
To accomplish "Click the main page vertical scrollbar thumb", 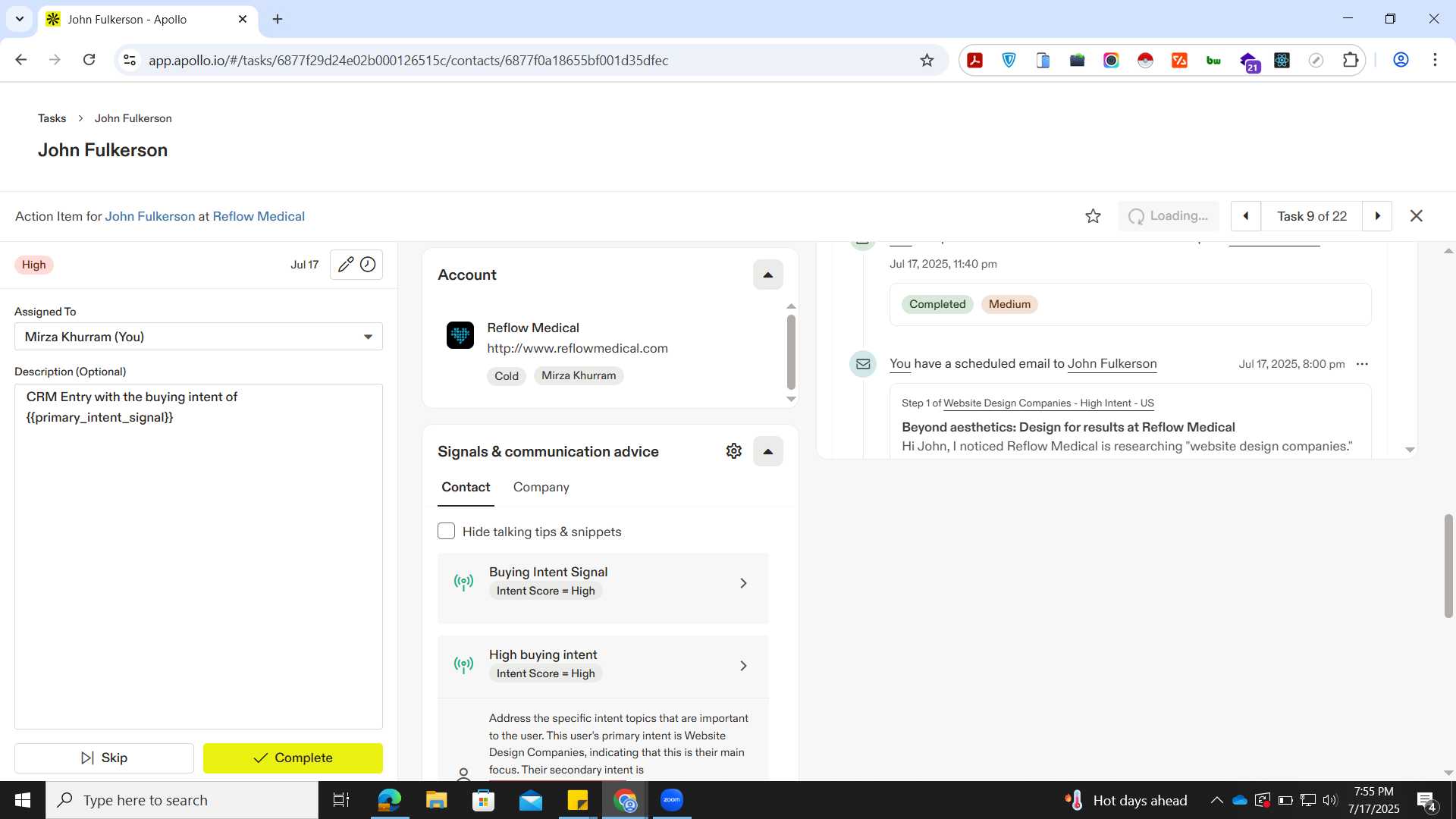I will pyautogui.click(x=1448, y=566).
